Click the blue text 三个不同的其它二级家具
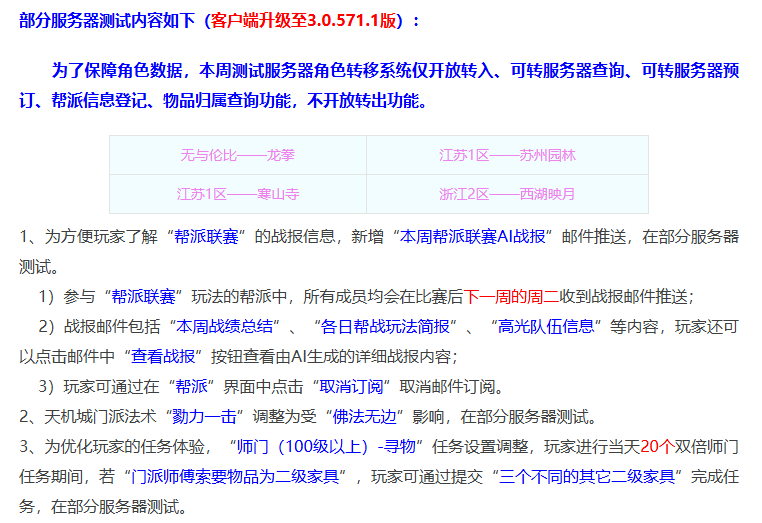Screen dimensions: 762x523 (x=587, y=477)
